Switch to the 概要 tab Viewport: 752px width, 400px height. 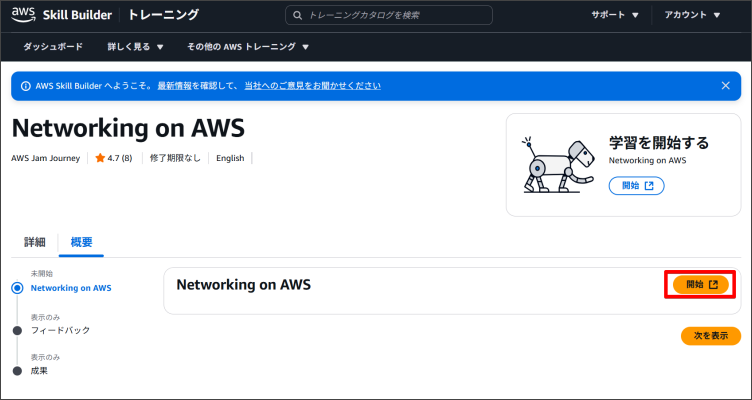point(82,243)
